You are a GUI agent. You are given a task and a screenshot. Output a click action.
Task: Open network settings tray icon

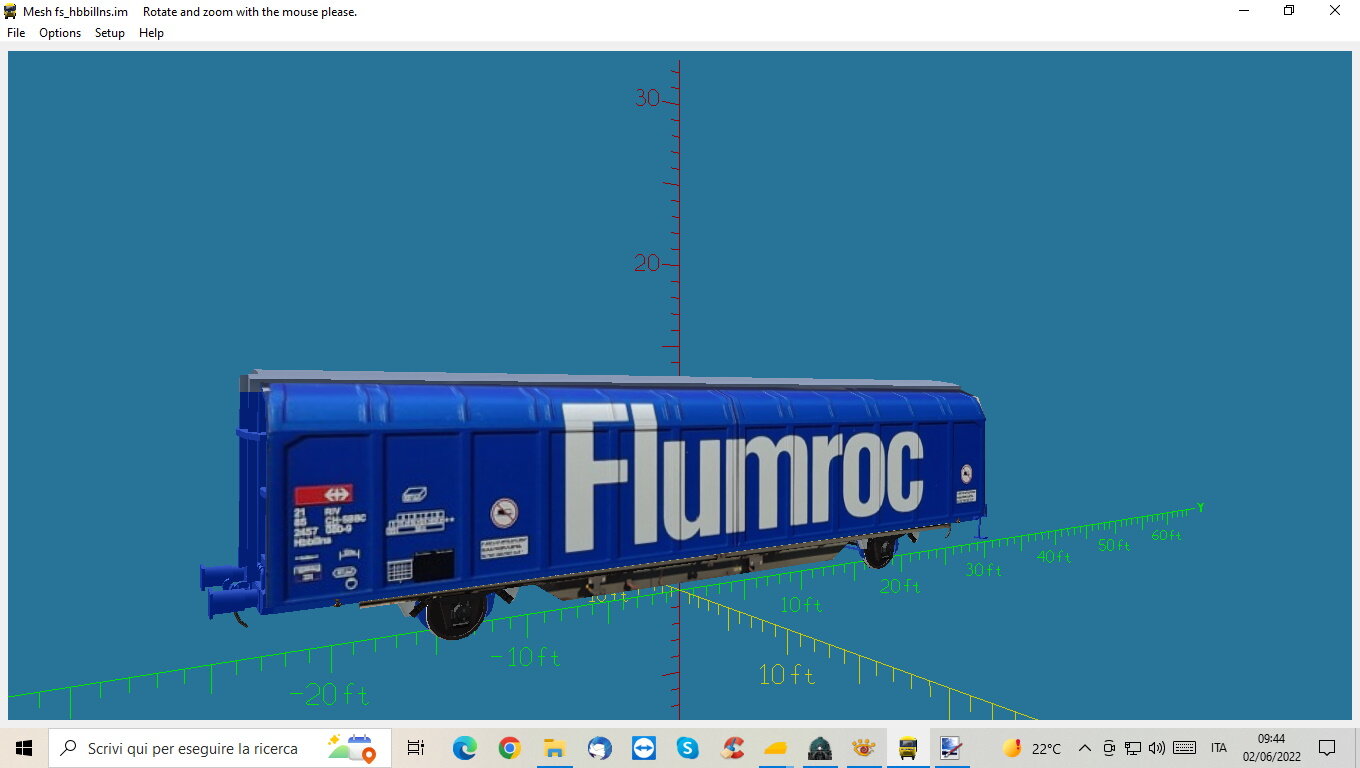click(1133, 748)
